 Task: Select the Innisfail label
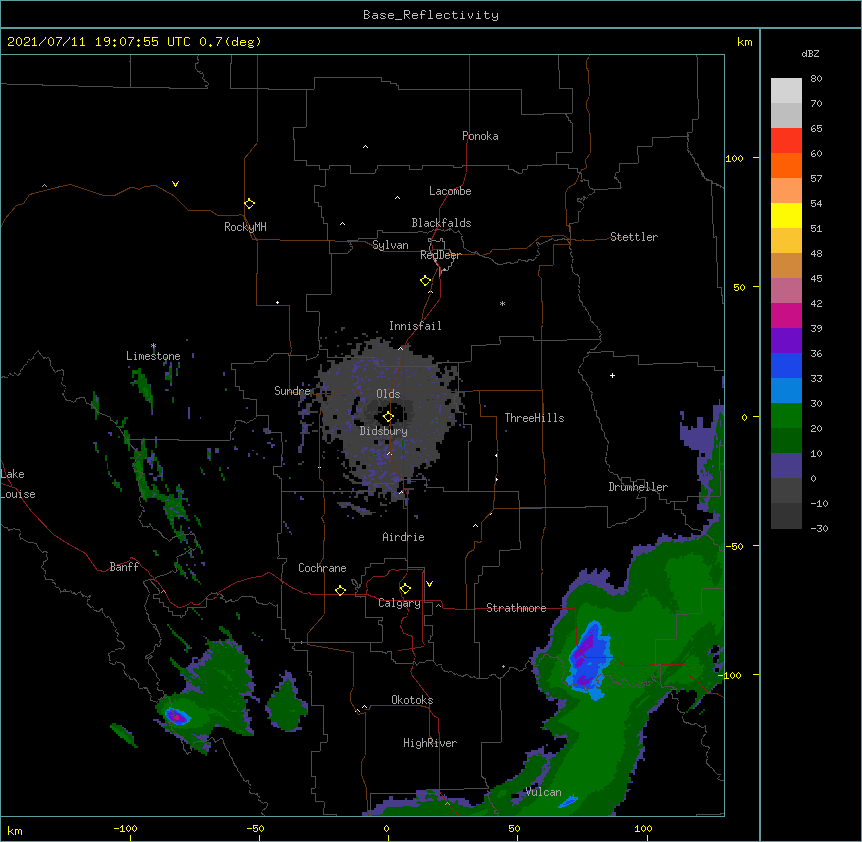click(415, 326)
